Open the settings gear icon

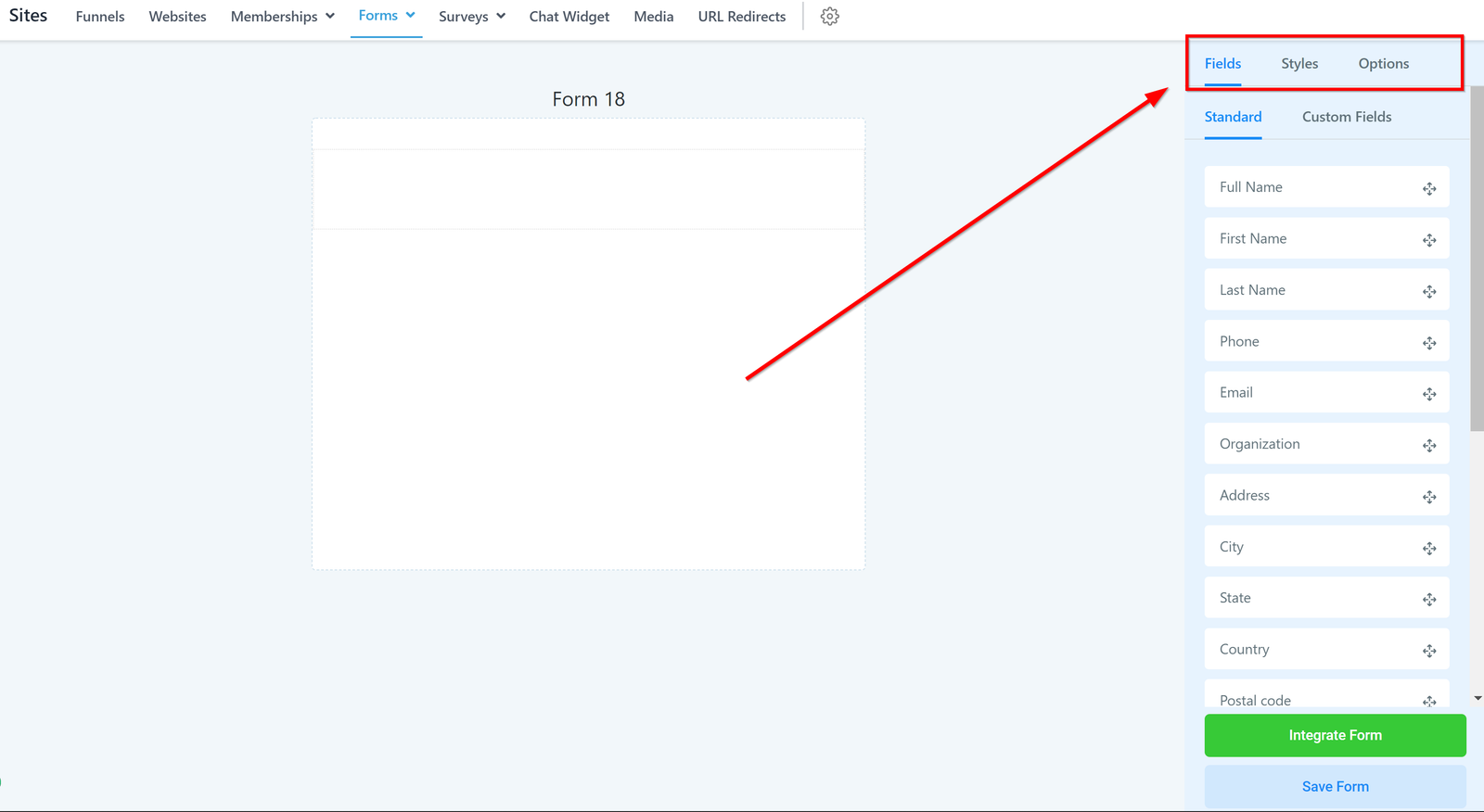(x=829, y=17)
